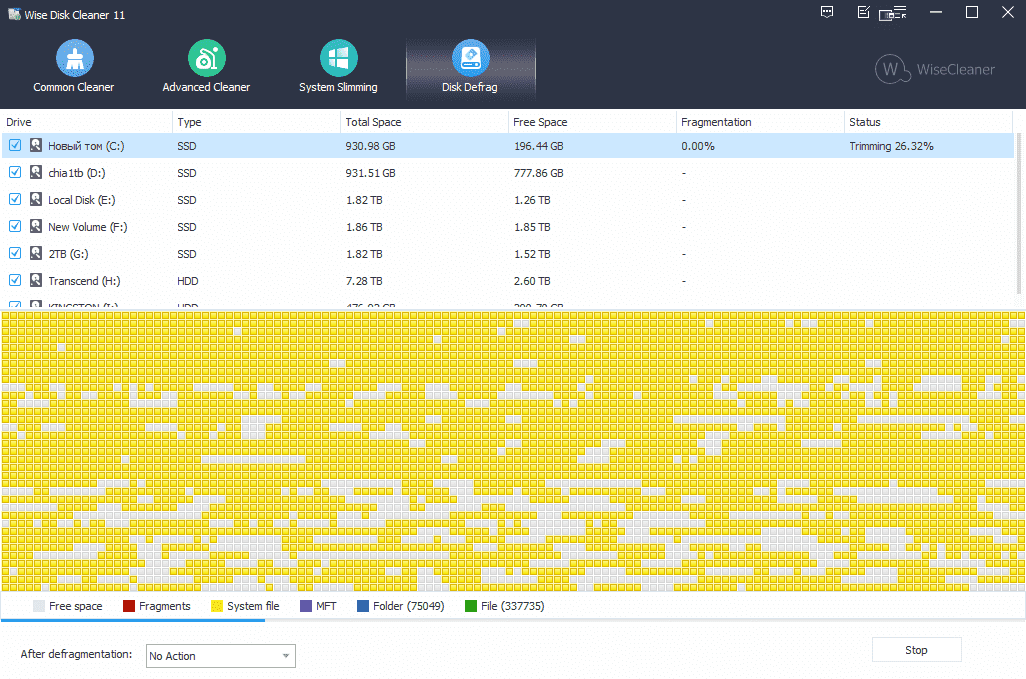The height and width of the screenshot is (679, 1026).
Task: Stop the trimming operation
Action: tap(917, 650)
